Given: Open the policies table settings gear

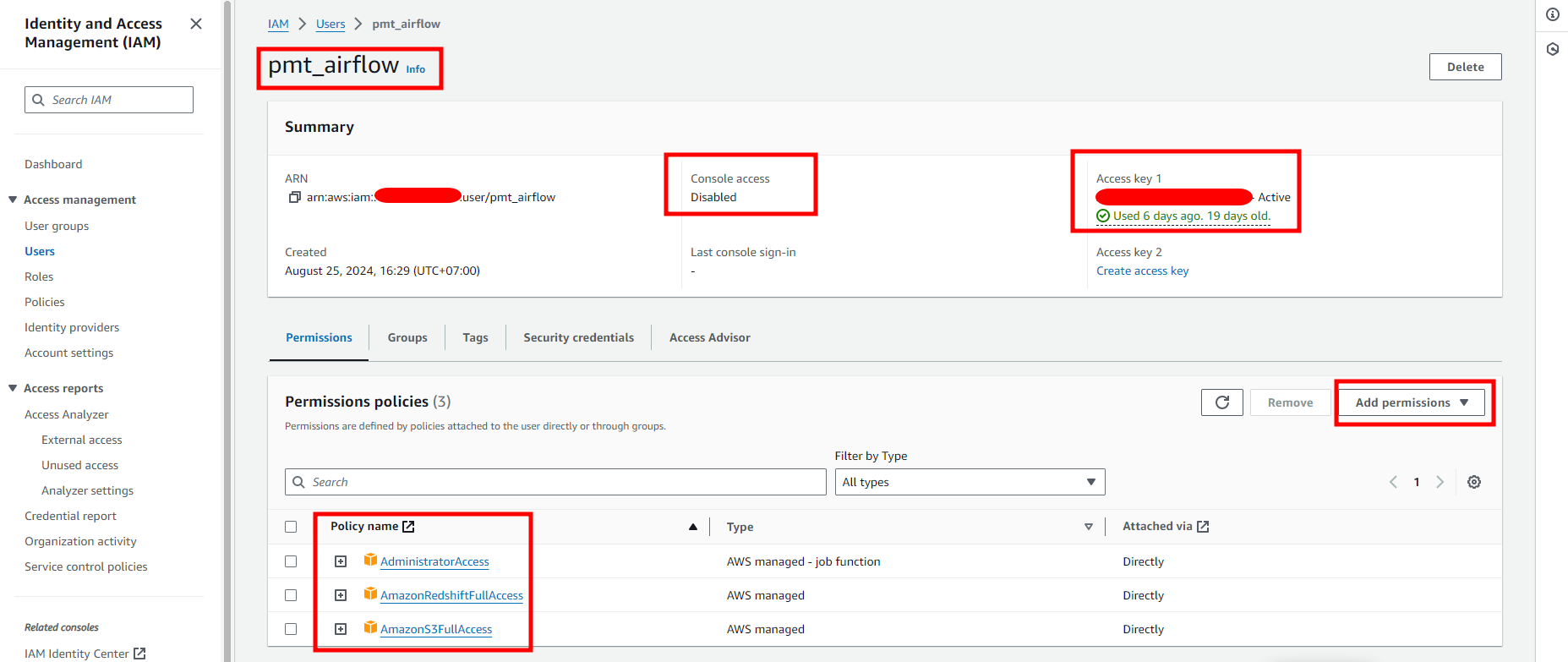Looking at the screenshot, I should (1474, 482).
